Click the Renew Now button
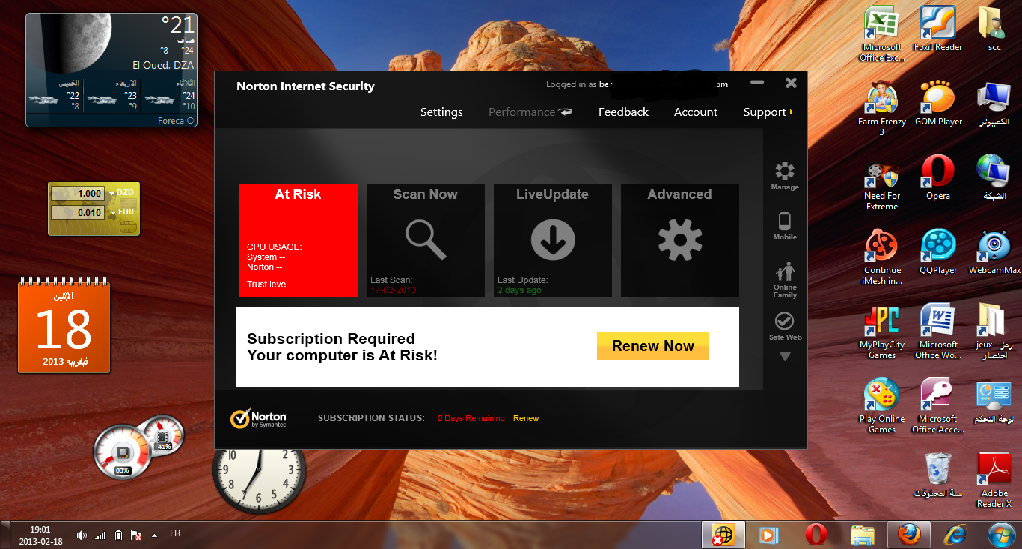 click(x=652, y=346)
